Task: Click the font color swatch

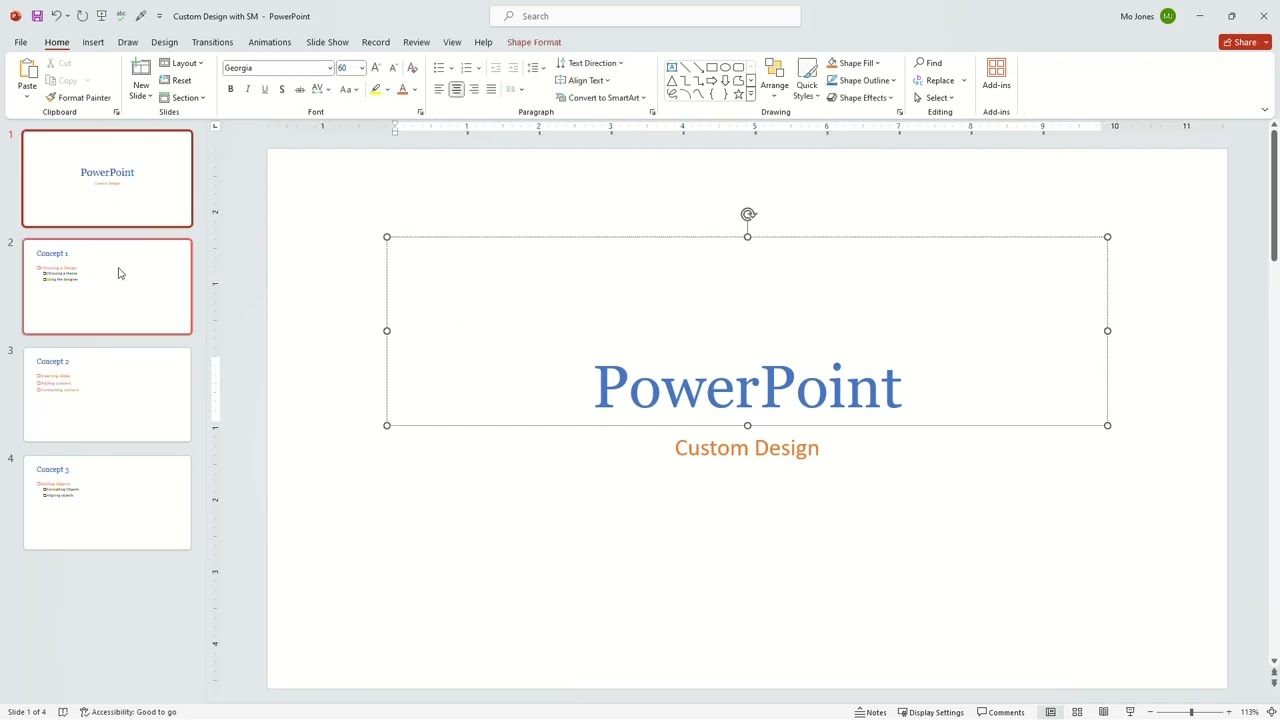Action: [x=402, y=90]
